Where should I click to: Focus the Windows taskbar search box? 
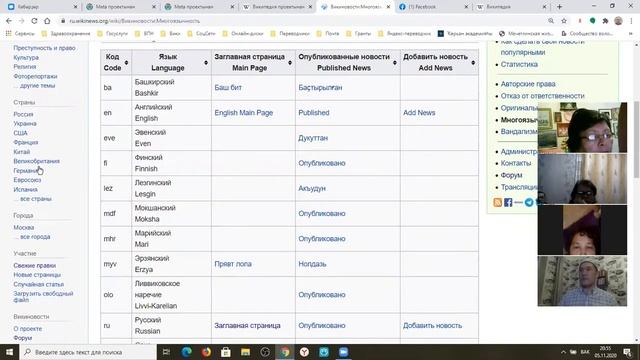tap(88, 352)
